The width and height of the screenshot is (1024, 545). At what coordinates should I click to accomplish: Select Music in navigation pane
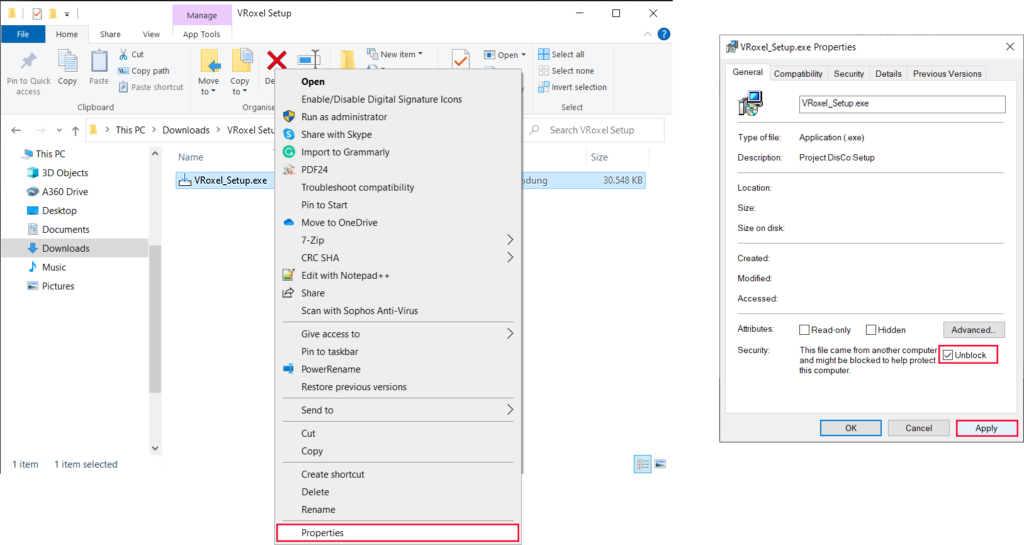pos(46,268)
